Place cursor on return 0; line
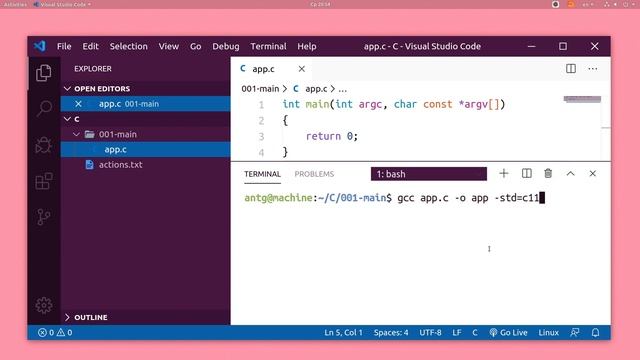This screenshot has width=640, height=360. [331, 136]
